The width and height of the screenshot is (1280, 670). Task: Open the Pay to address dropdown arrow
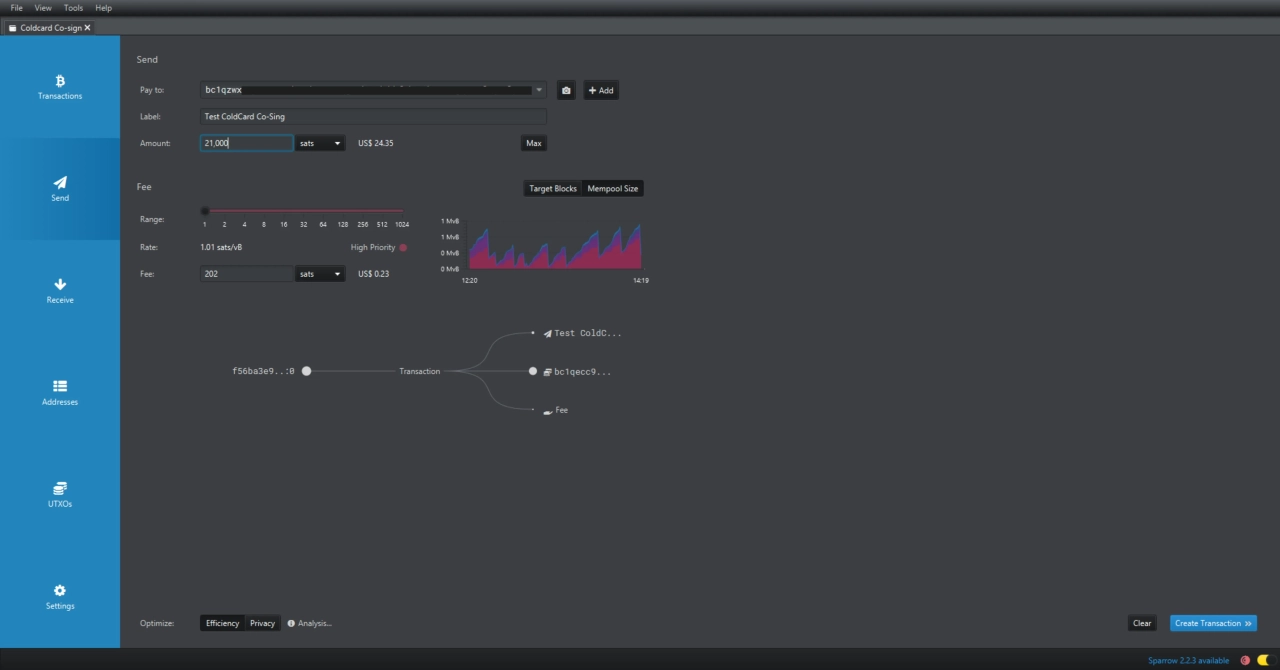[539, 90]
